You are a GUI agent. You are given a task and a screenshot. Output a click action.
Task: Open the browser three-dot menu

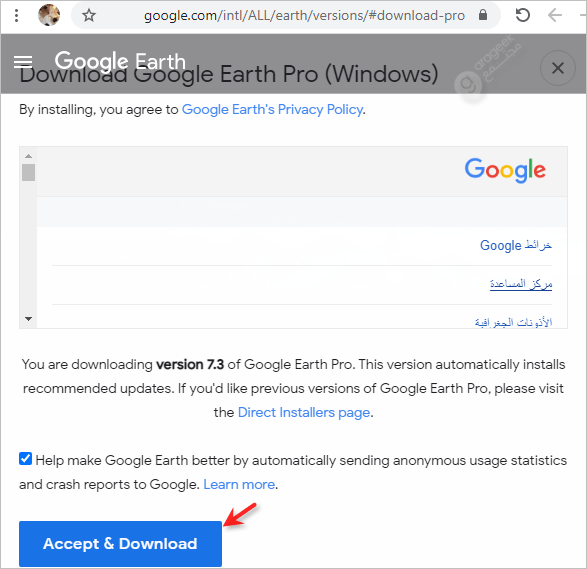(x=16, y=15)
